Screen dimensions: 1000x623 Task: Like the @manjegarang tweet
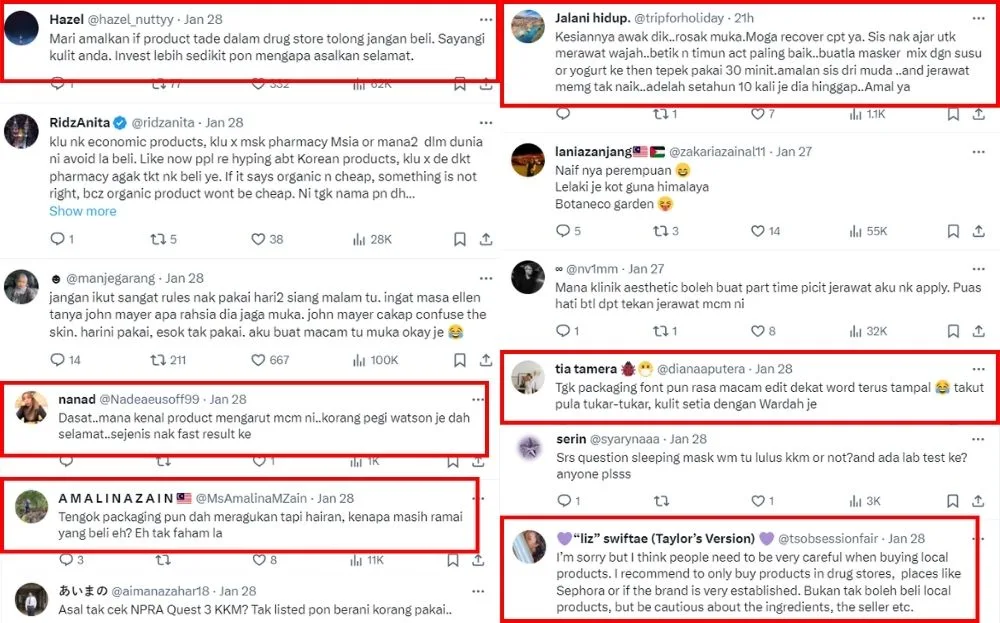pos(258,359)
